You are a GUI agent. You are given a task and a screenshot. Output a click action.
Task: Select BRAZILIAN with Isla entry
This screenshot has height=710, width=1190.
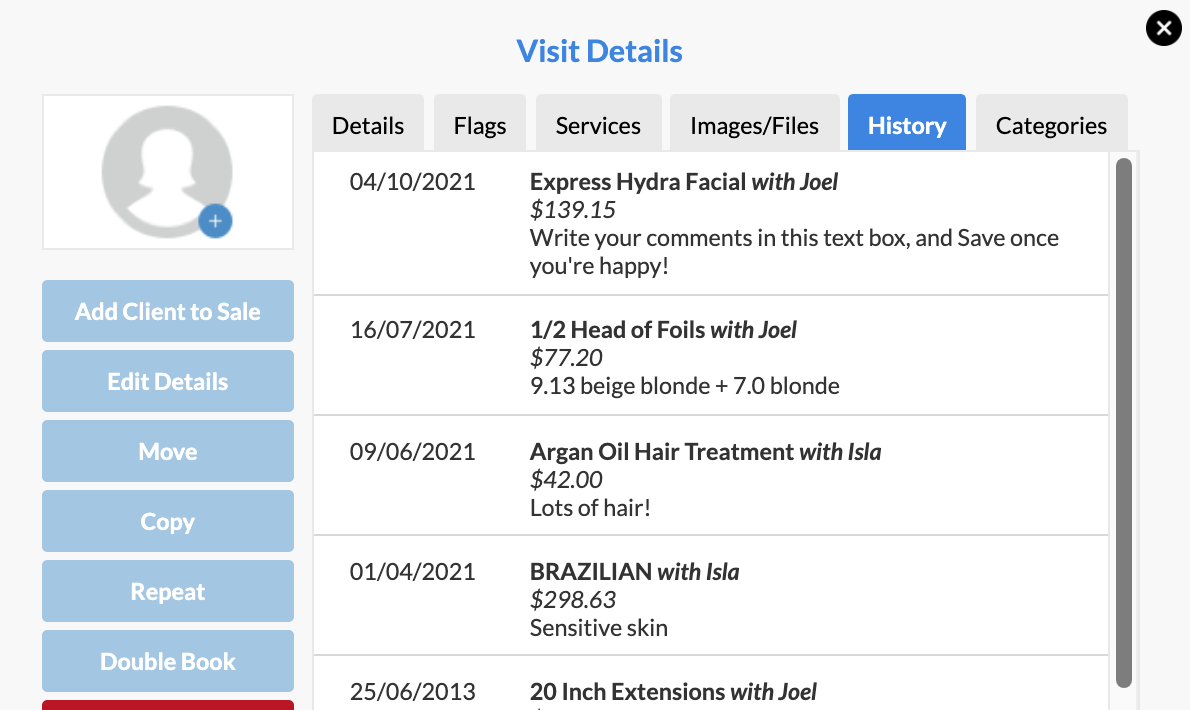click(x=634, y=572)
